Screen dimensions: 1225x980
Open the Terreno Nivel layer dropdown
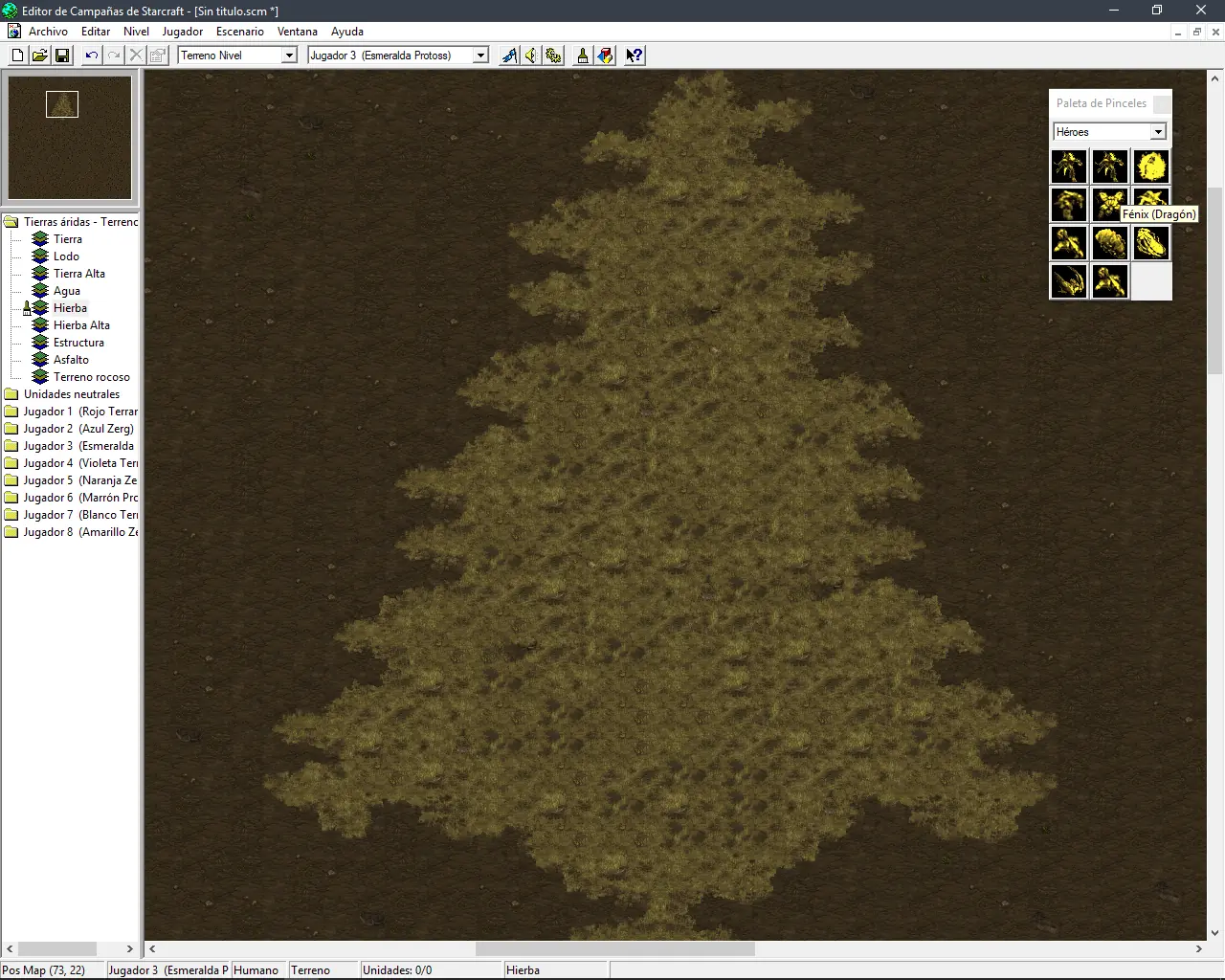pyautogui.click(x=289, y=56)
